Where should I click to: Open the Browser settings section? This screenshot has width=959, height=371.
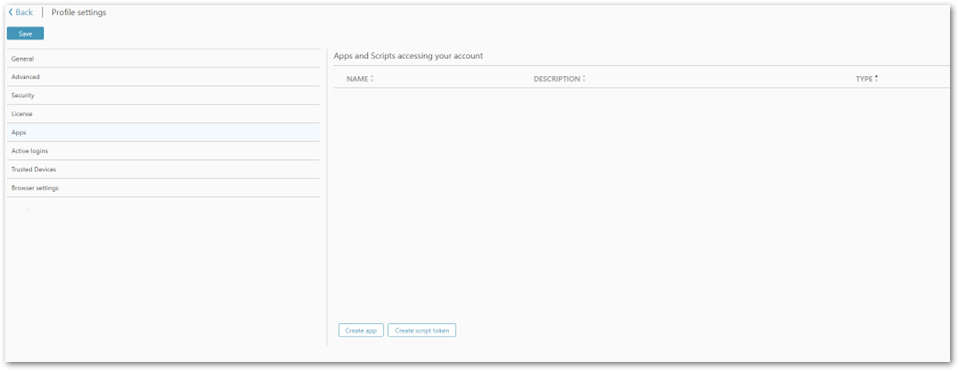(x=163, y=188)
